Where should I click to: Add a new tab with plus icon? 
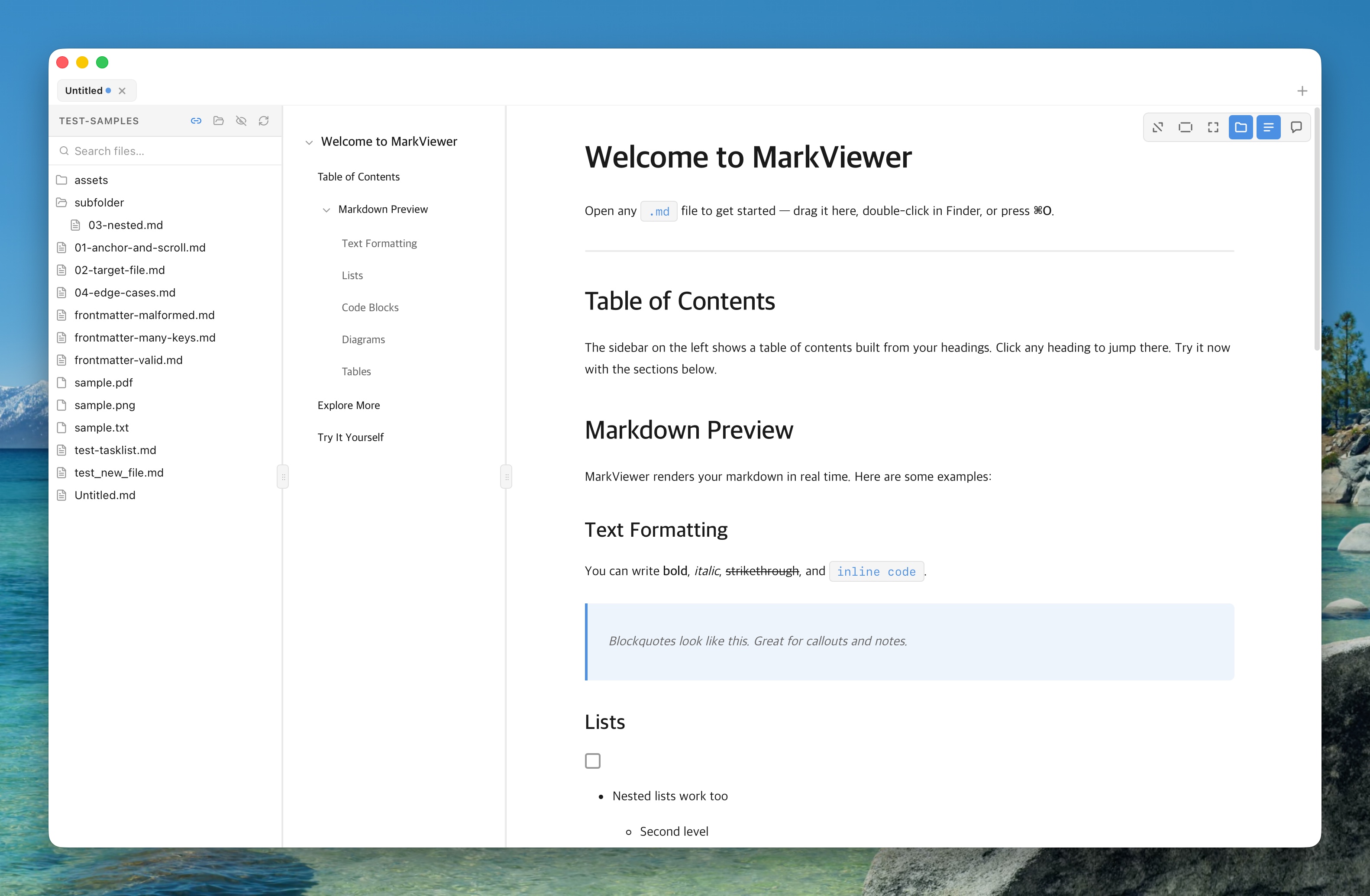tap(1302, 91)
